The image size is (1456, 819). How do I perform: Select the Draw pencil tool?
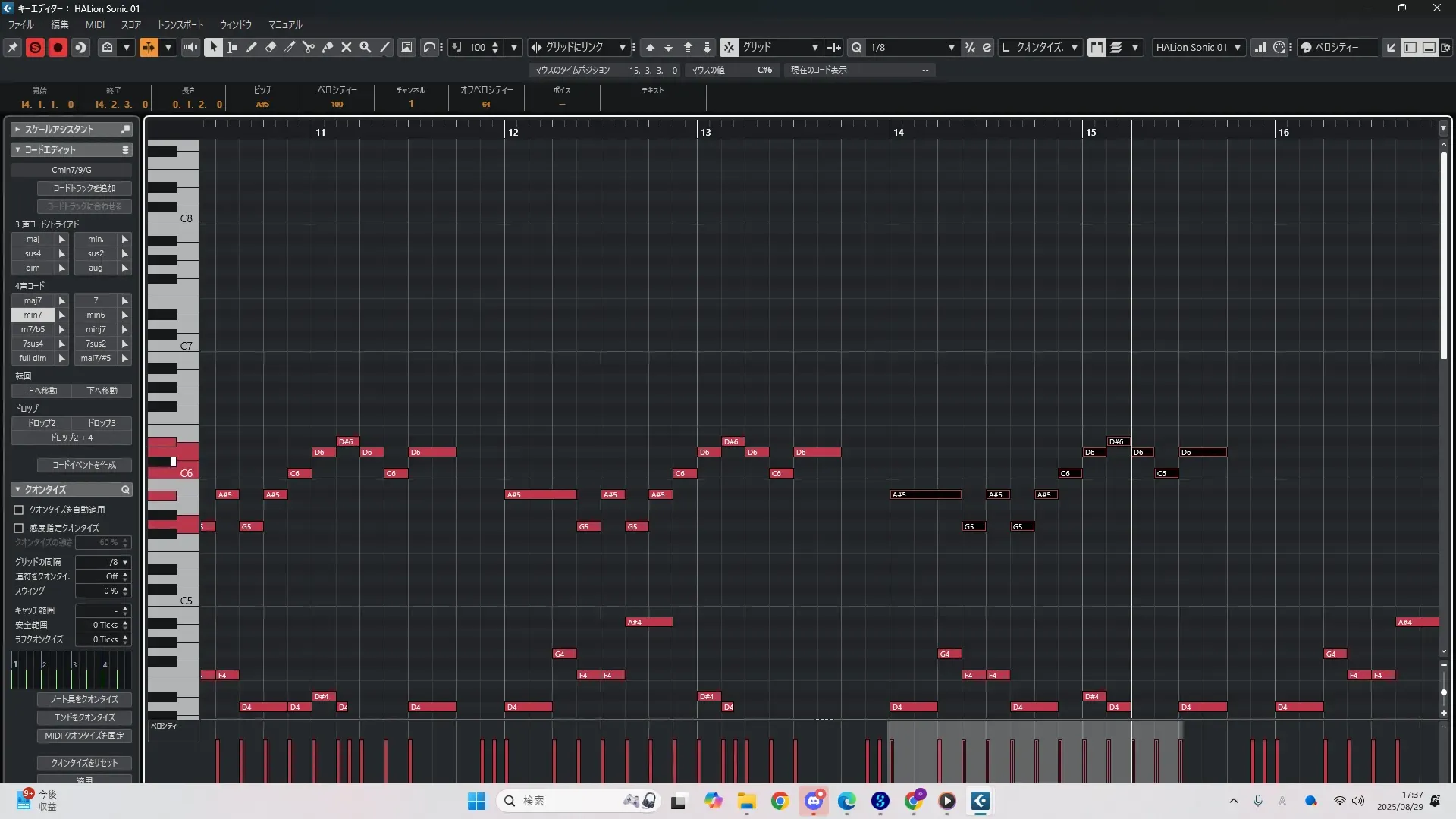[251, 47]
